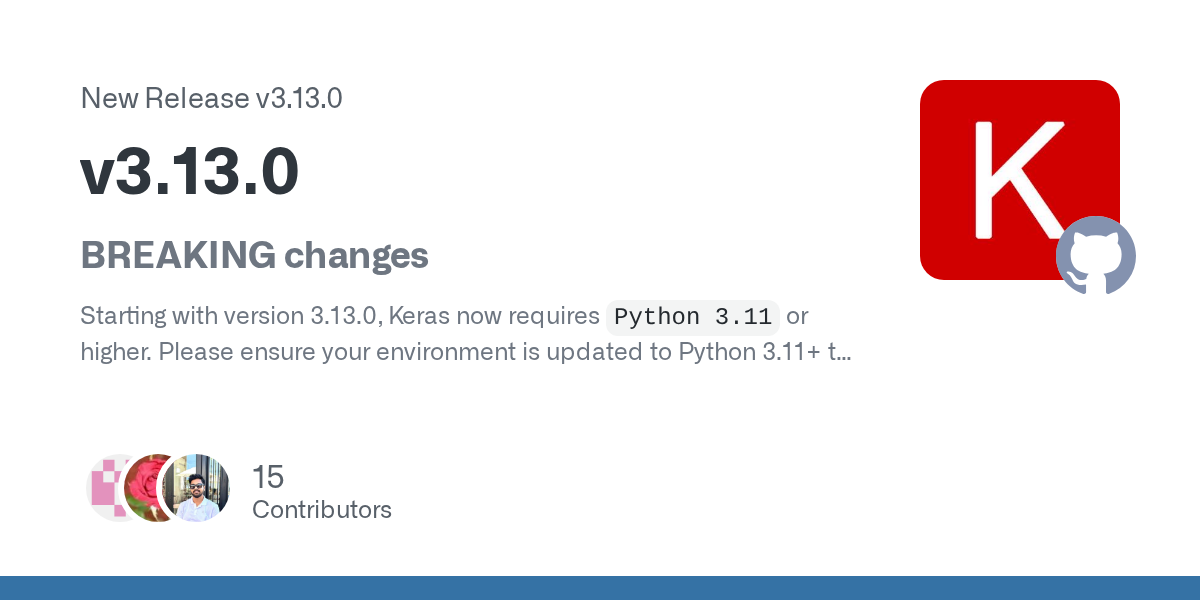Click the blue bar along the bottom
Viewport: 1200px width, 600px height.
click(x=600, y=588)
